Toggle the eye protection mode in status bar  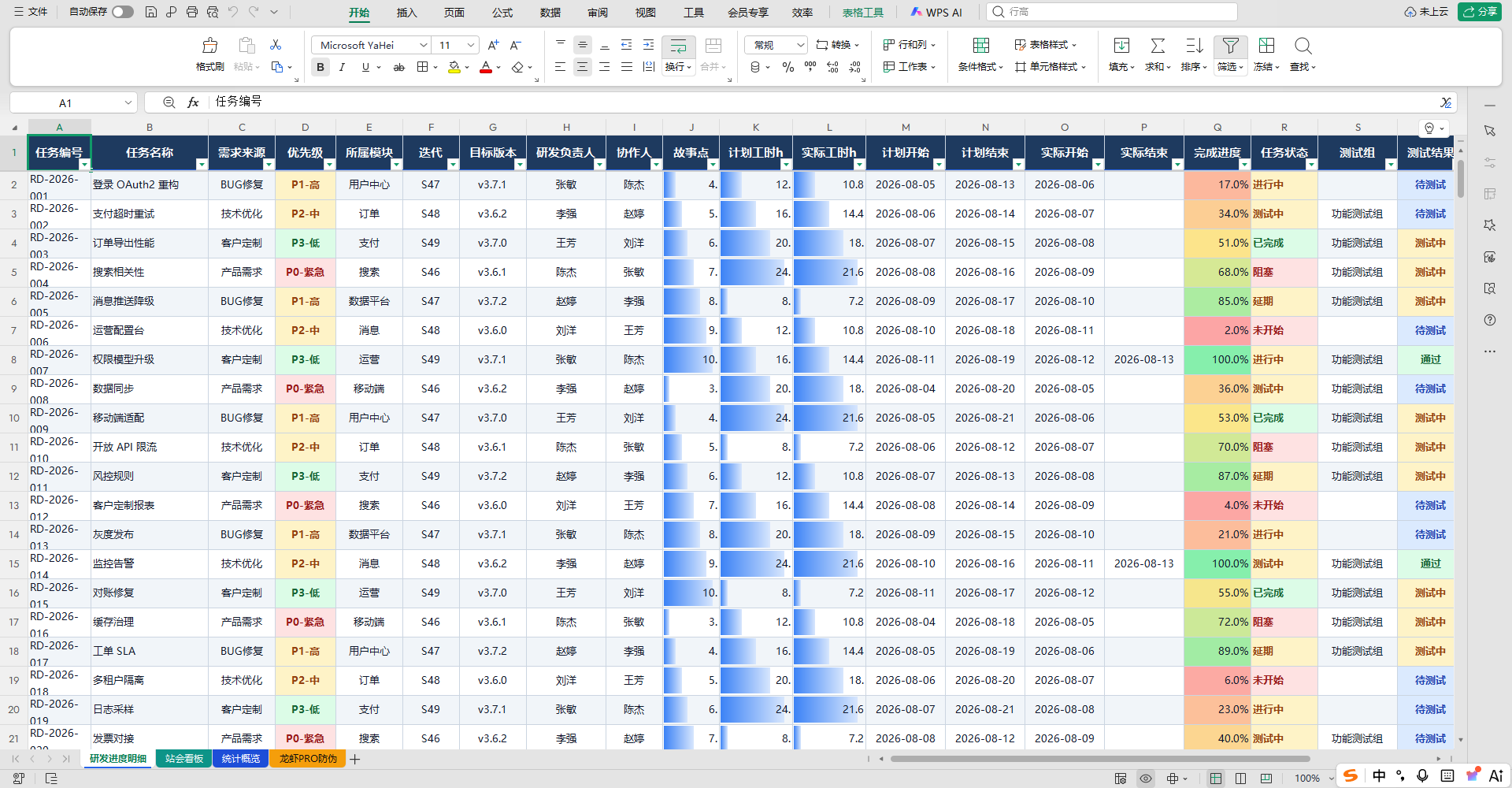tap(1146, 779)
